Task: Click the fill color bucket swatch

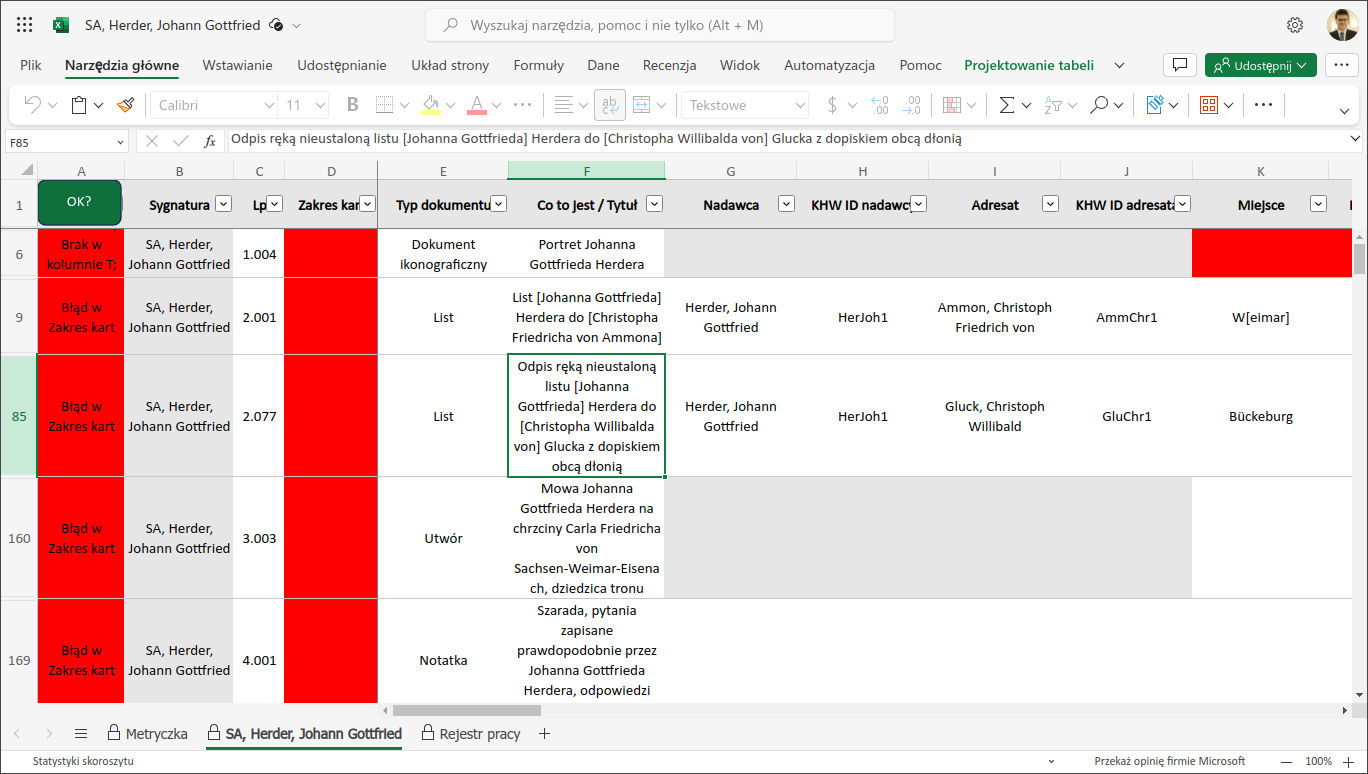Action: [x=431, y=105]
